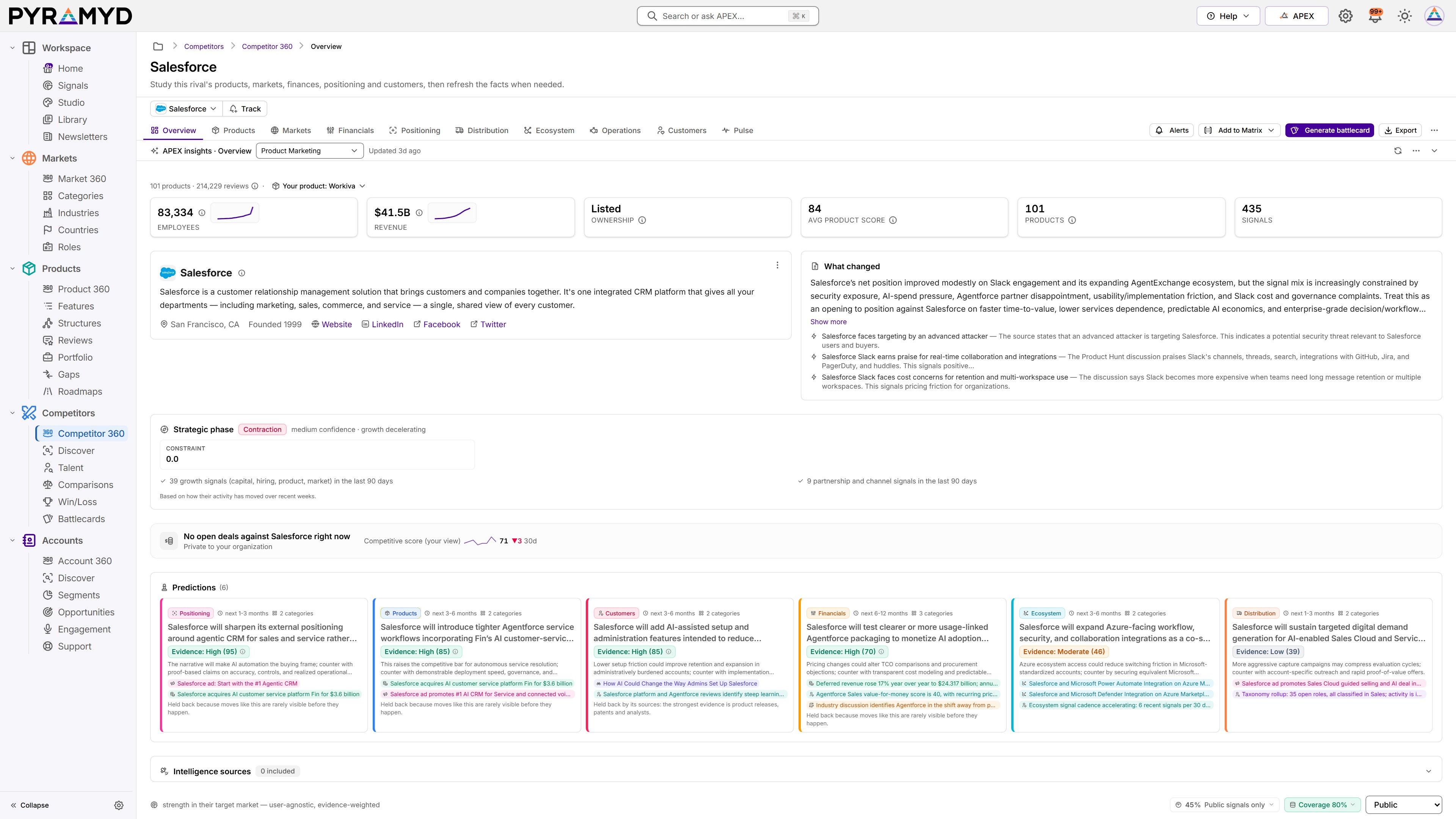The image size is (1456, 819).
Task: Click Show more under What changed
Action: 828,322
